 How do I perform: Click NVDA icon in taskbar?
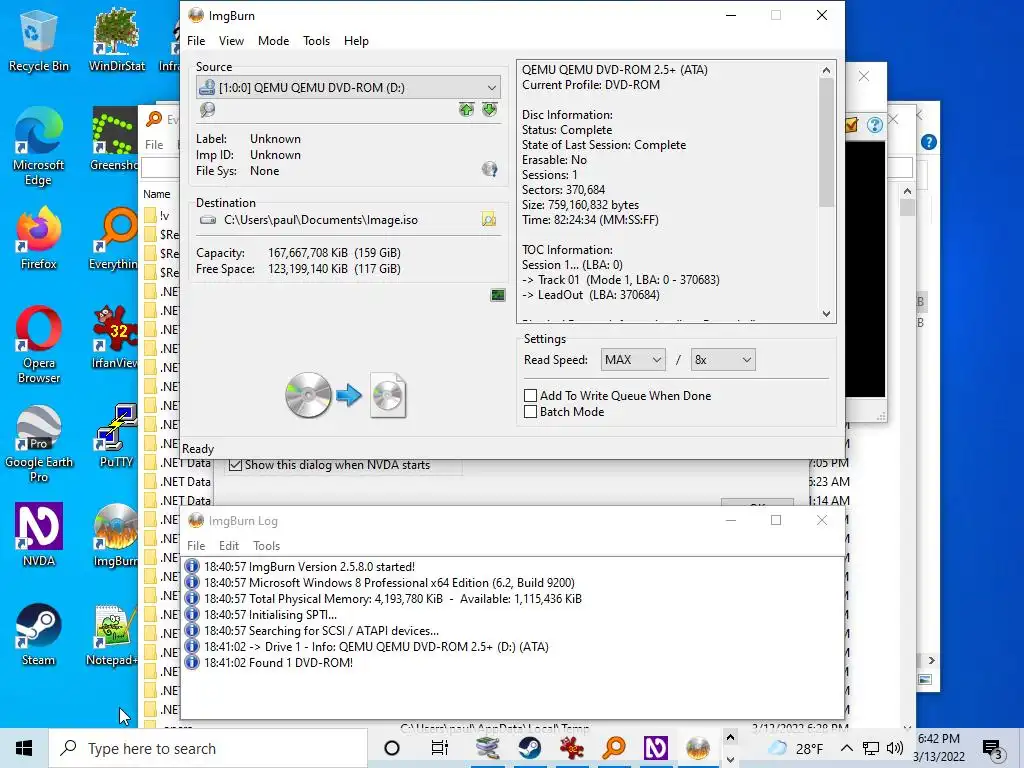pos(656,748)
